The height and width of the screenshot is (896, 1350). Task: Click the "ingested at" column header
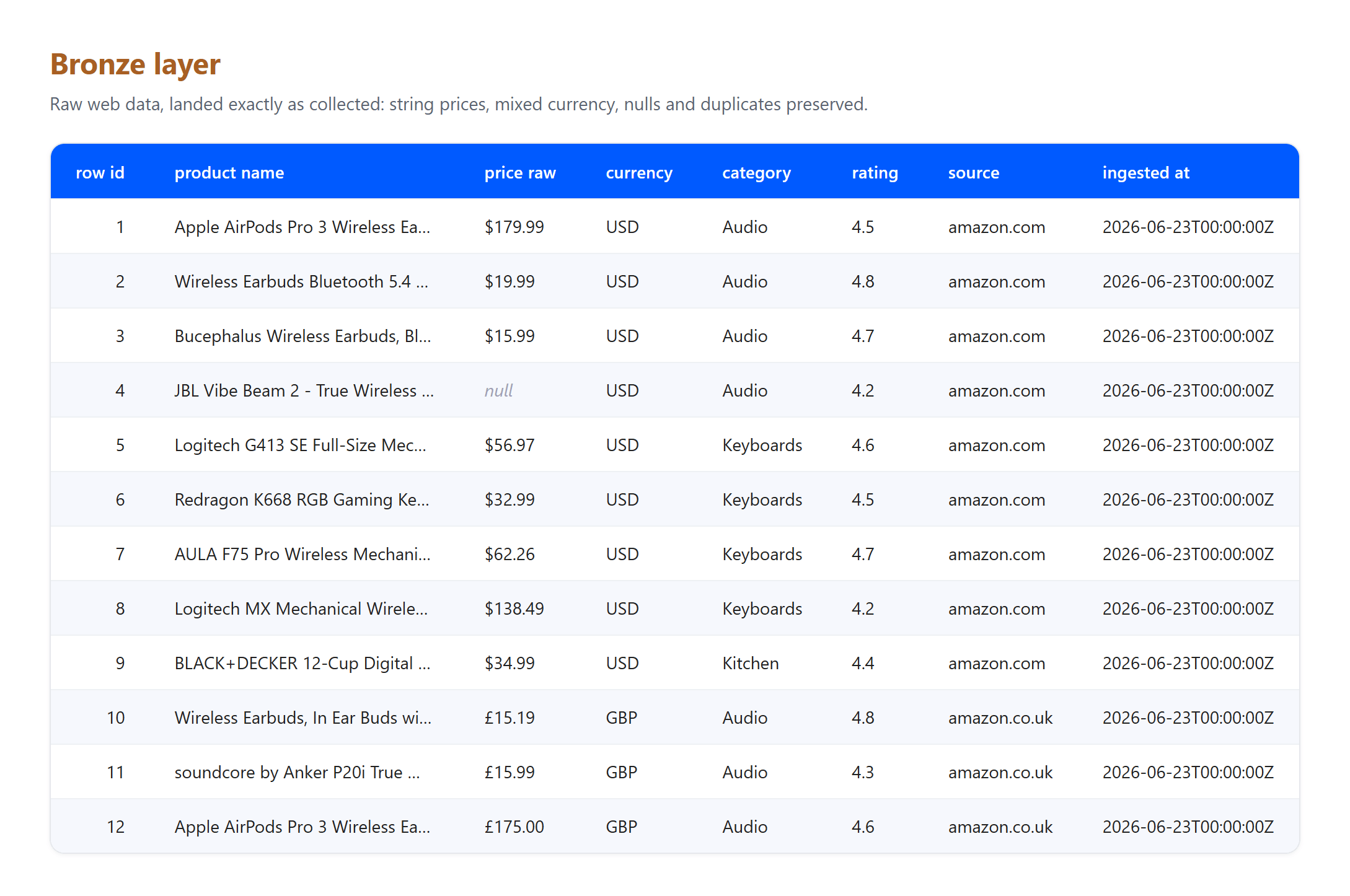click(x=1145, y=173)
